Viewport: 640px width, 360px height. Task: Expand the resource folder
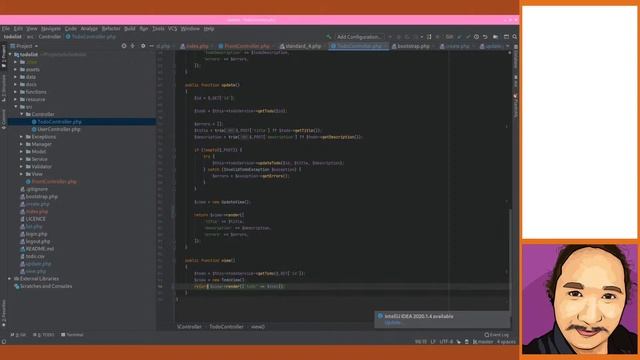pyautogui.click(x=16, y=99)
